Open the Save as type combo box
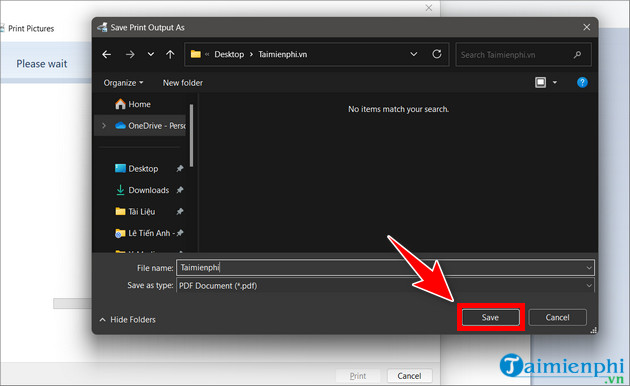 click(x=385, y=286)
